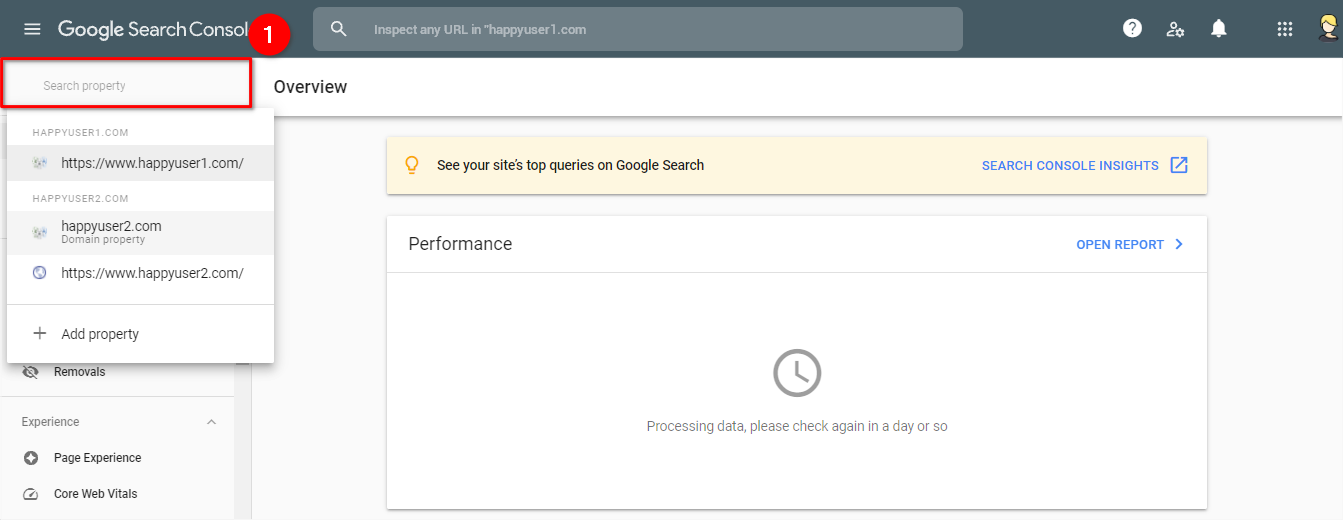The height and width of the screenshot is (520, 1343).
Task: Open the hamburger main menu
Action: (32, 29)
